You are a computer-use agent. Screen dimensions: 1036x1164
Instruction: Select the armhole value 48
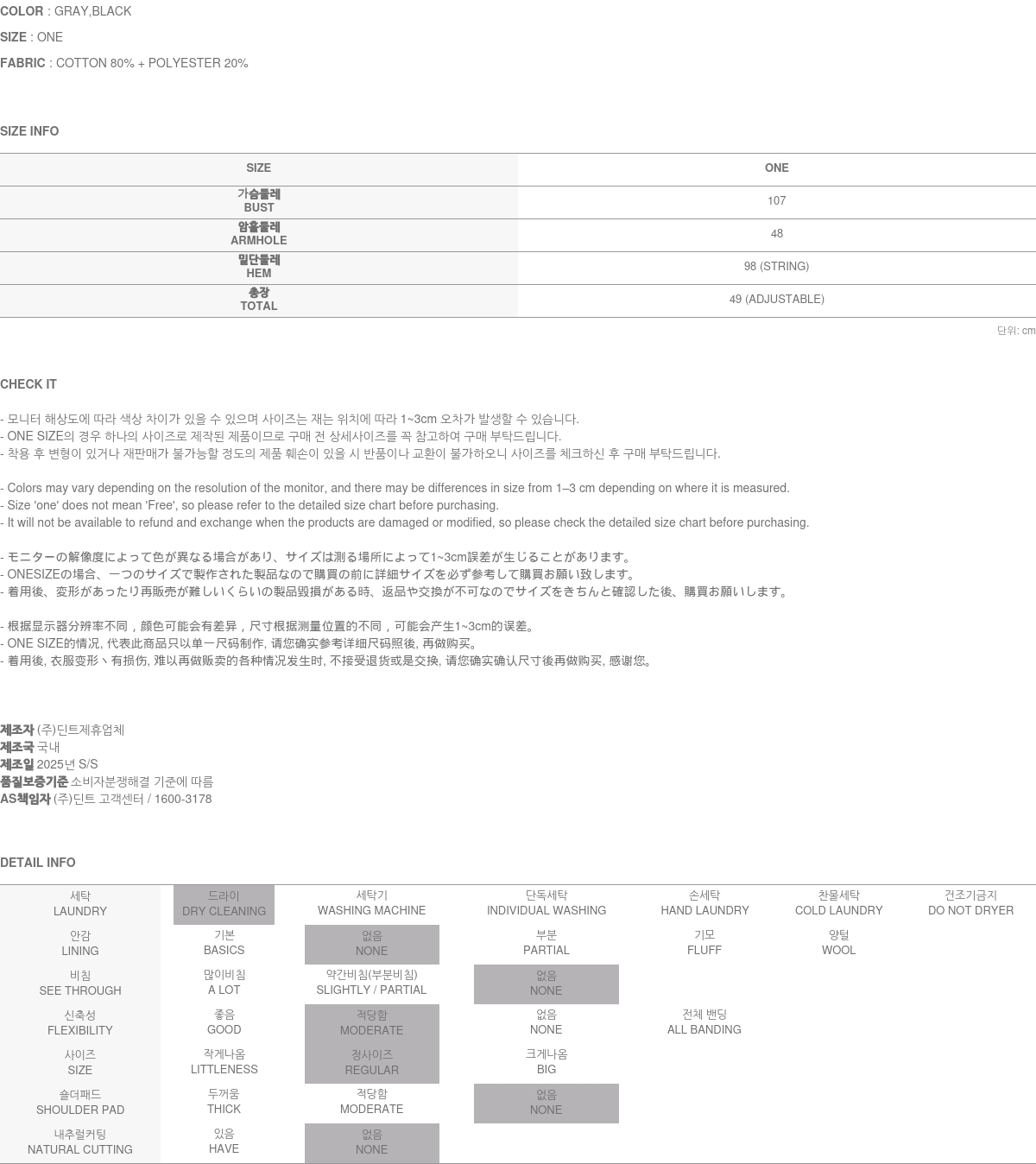pyautogui.click(x=776, y=234)
